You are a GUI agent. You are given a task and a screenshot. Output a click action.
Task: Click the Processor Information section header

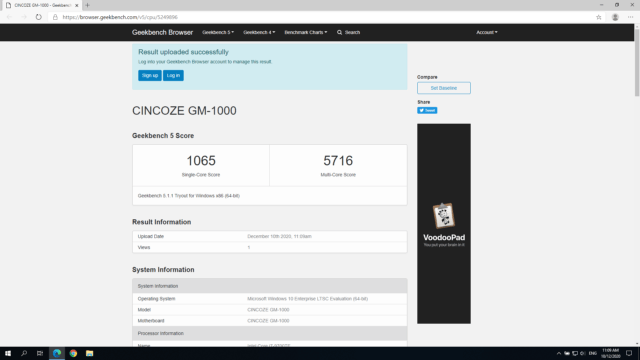tap(269, 333)
